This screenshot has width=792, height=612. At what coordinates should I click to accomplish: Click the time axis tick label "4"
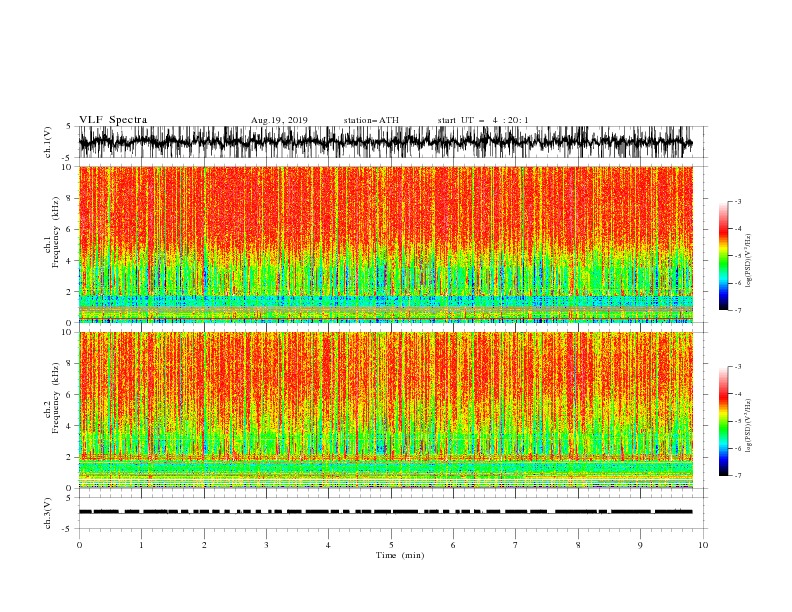click(x=328, y=545)
